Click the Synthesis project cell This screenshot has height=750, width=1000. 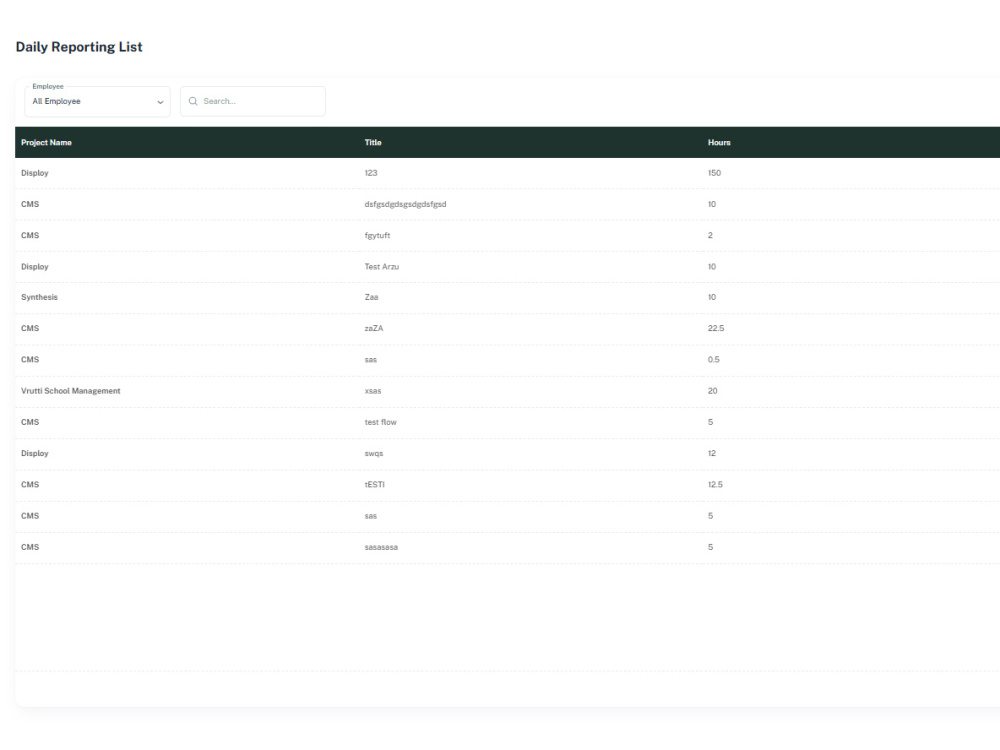(40, 297)
